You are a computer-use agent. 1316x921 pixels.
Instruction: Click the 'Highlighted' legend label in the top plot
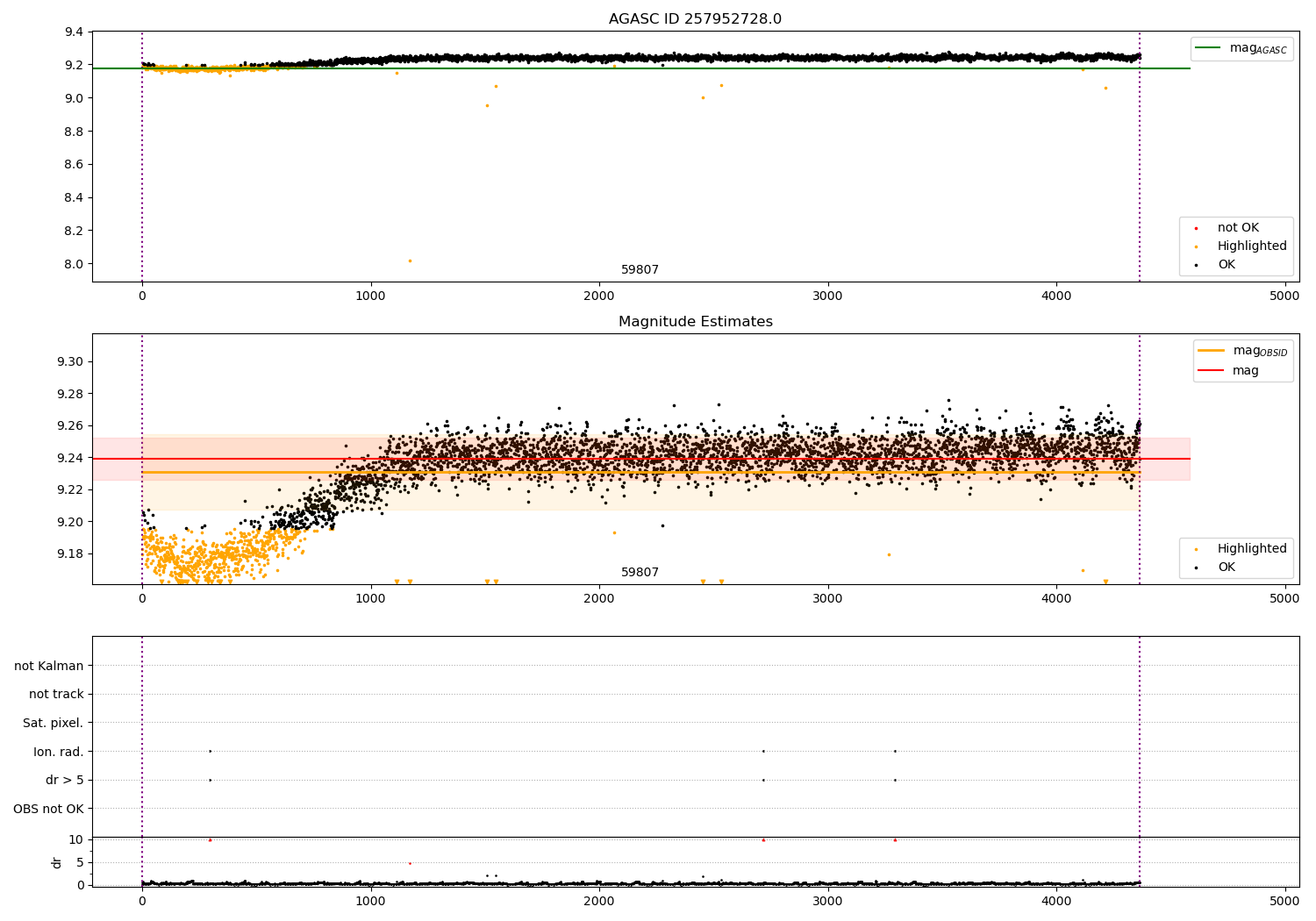pyautogui.click(x=1252, y=246)
